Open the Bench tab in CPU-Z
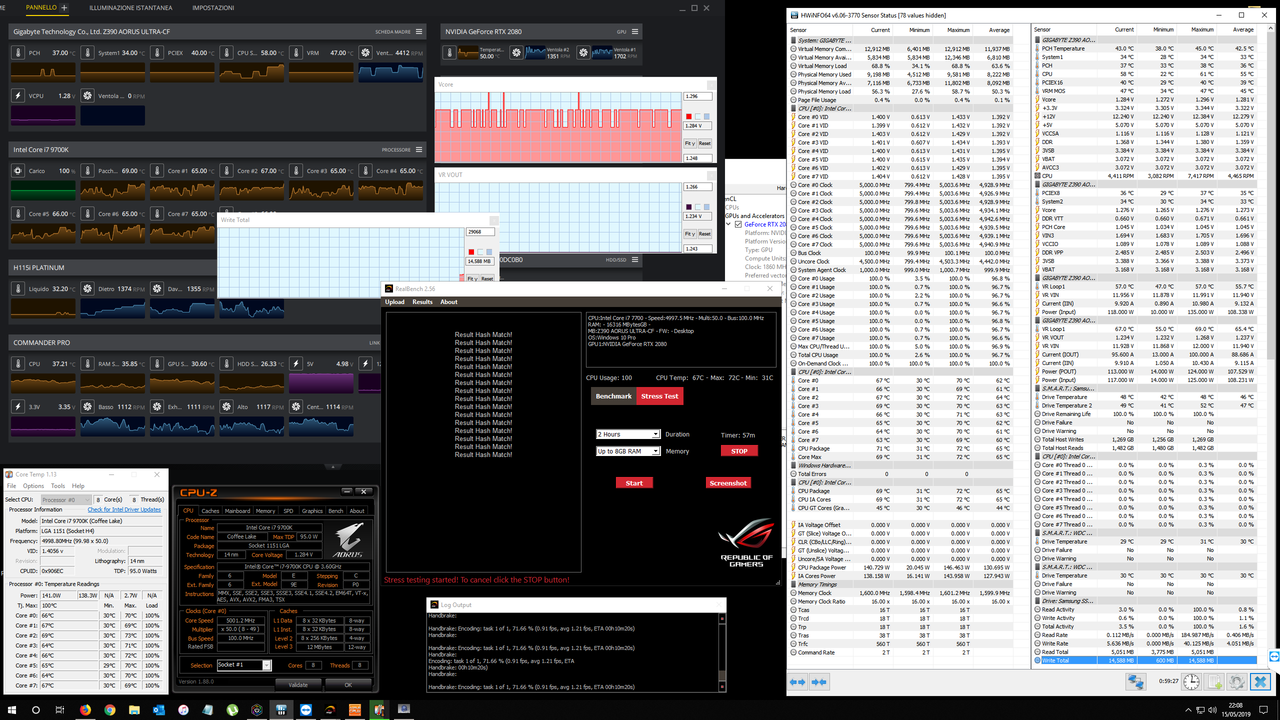1280x720 pixels. (336, 511)
